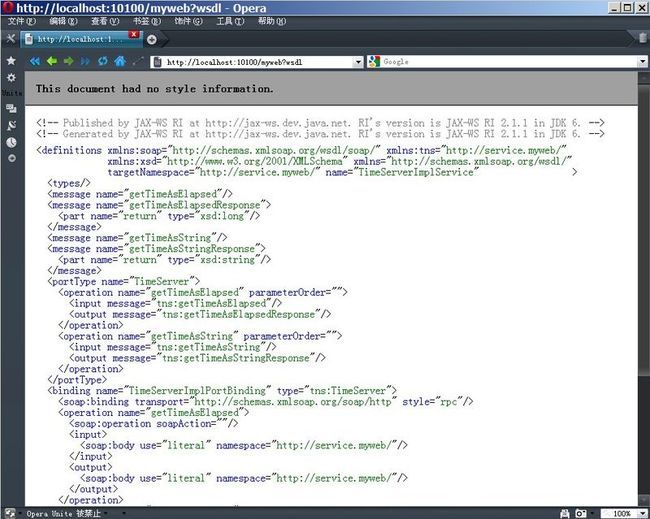Open the panels wrench icon beside tab bar
This screenshot has height=519, width=650.
point(10,39)
